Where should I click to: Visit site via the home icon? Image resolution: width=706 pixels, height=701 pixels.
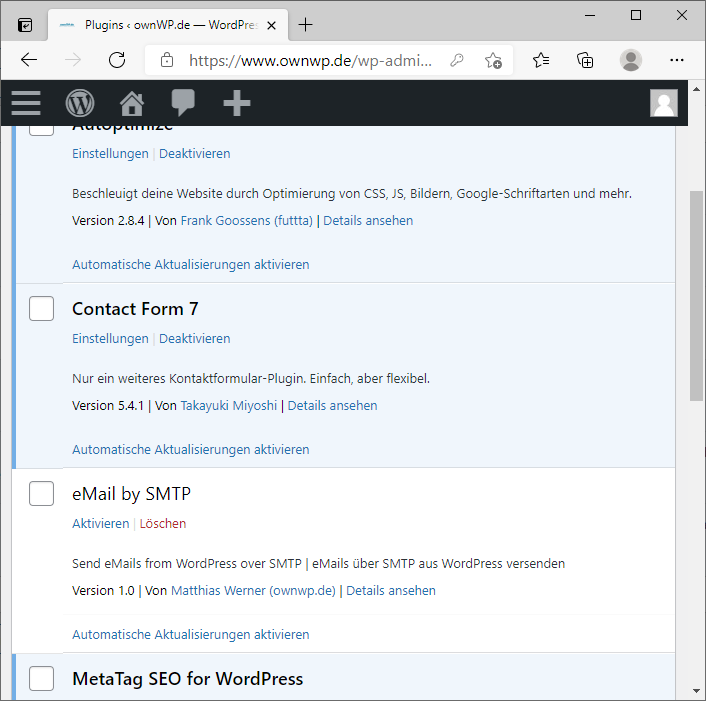point(132,103)
